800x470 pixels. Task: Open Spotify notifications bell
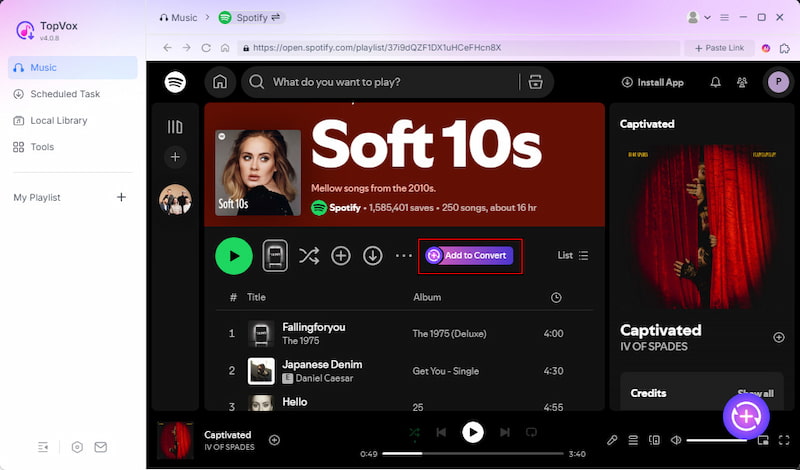pos(716,82)
